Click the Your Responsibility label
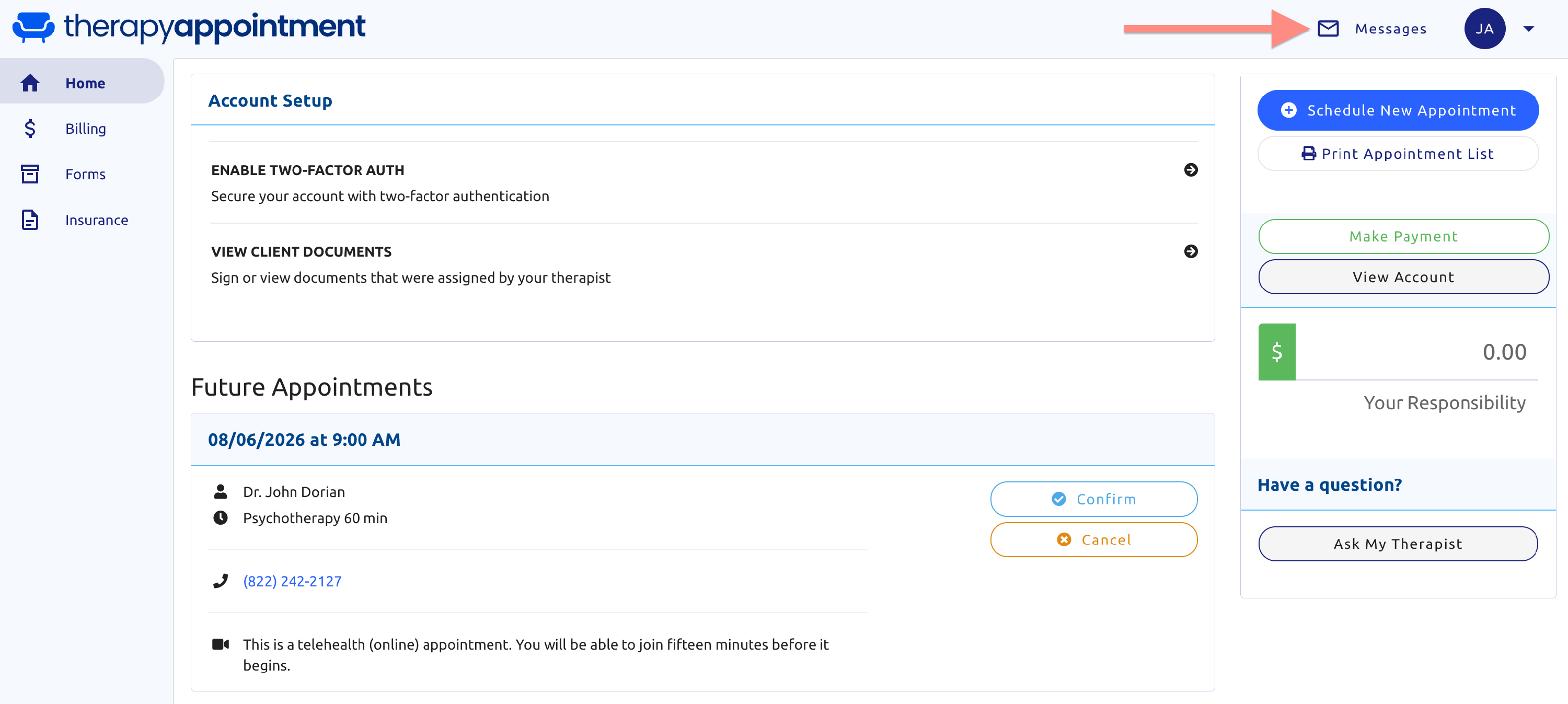Screen dimensions: 1568x704 click(x=1445, y=403)
